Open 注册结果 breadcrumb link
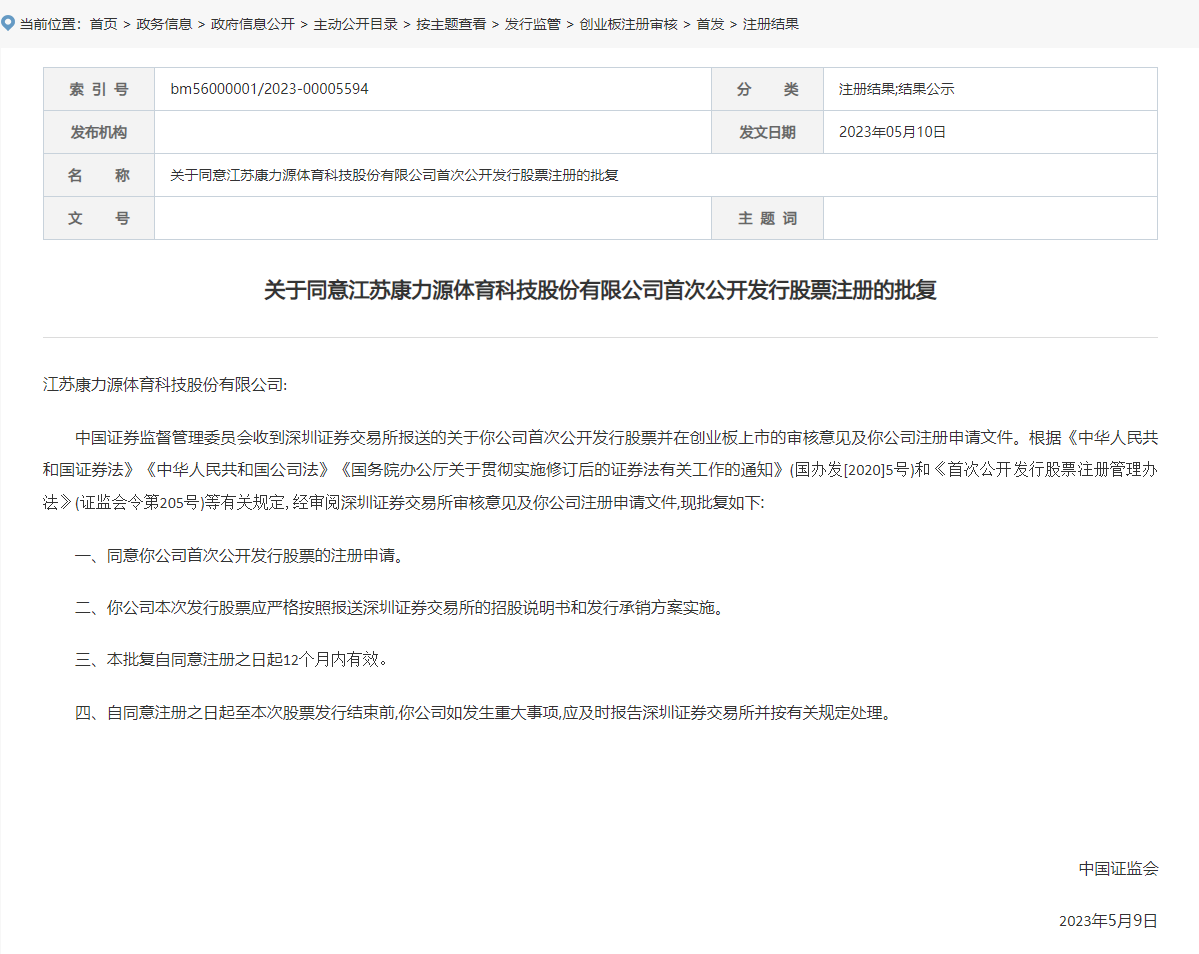Viewport: 1199px width, 954px height. click(x=771, y=24)
